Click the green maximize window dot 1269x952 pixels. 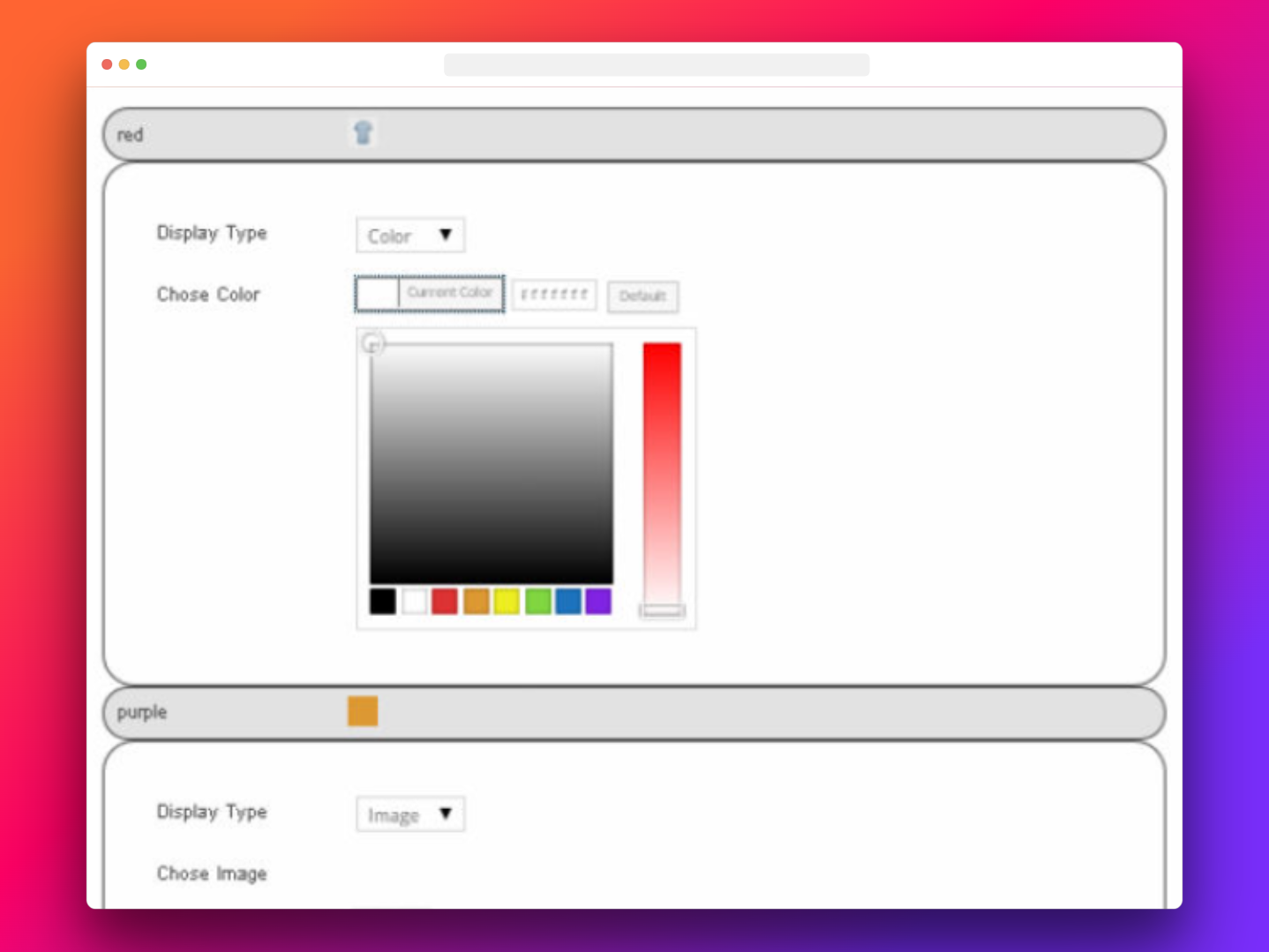pos(141,64)
